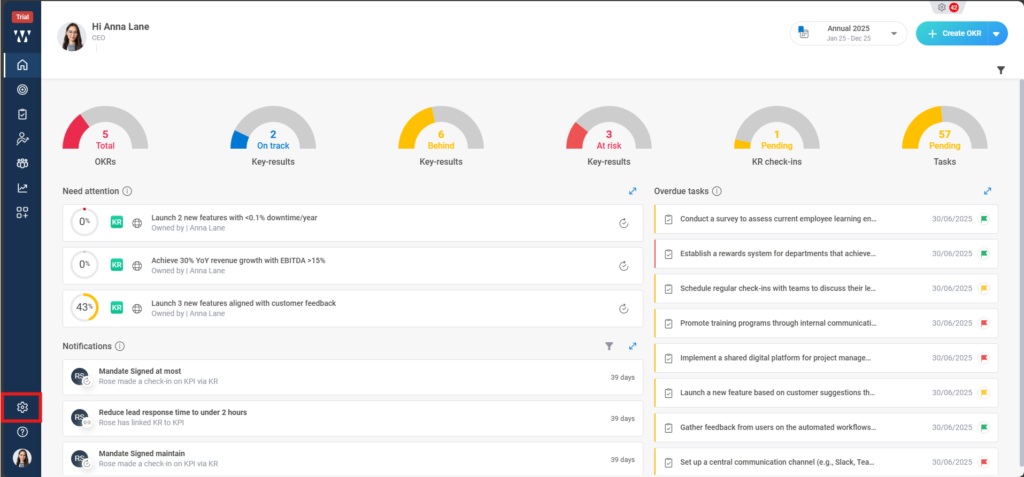Image resolution: width=1024 pixels, height=477 pixels.
Task: Filter the Notifications list
Action: pos(609,346)
